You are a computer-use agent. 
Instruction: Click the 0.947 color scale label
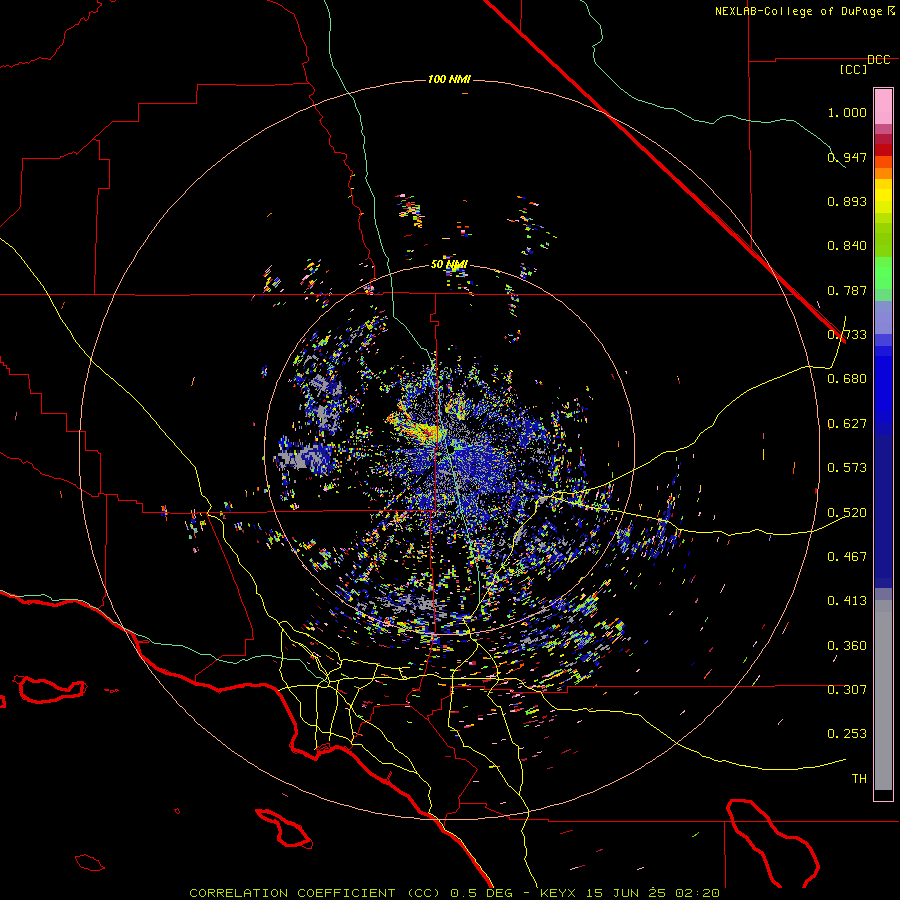click(847, 157)
